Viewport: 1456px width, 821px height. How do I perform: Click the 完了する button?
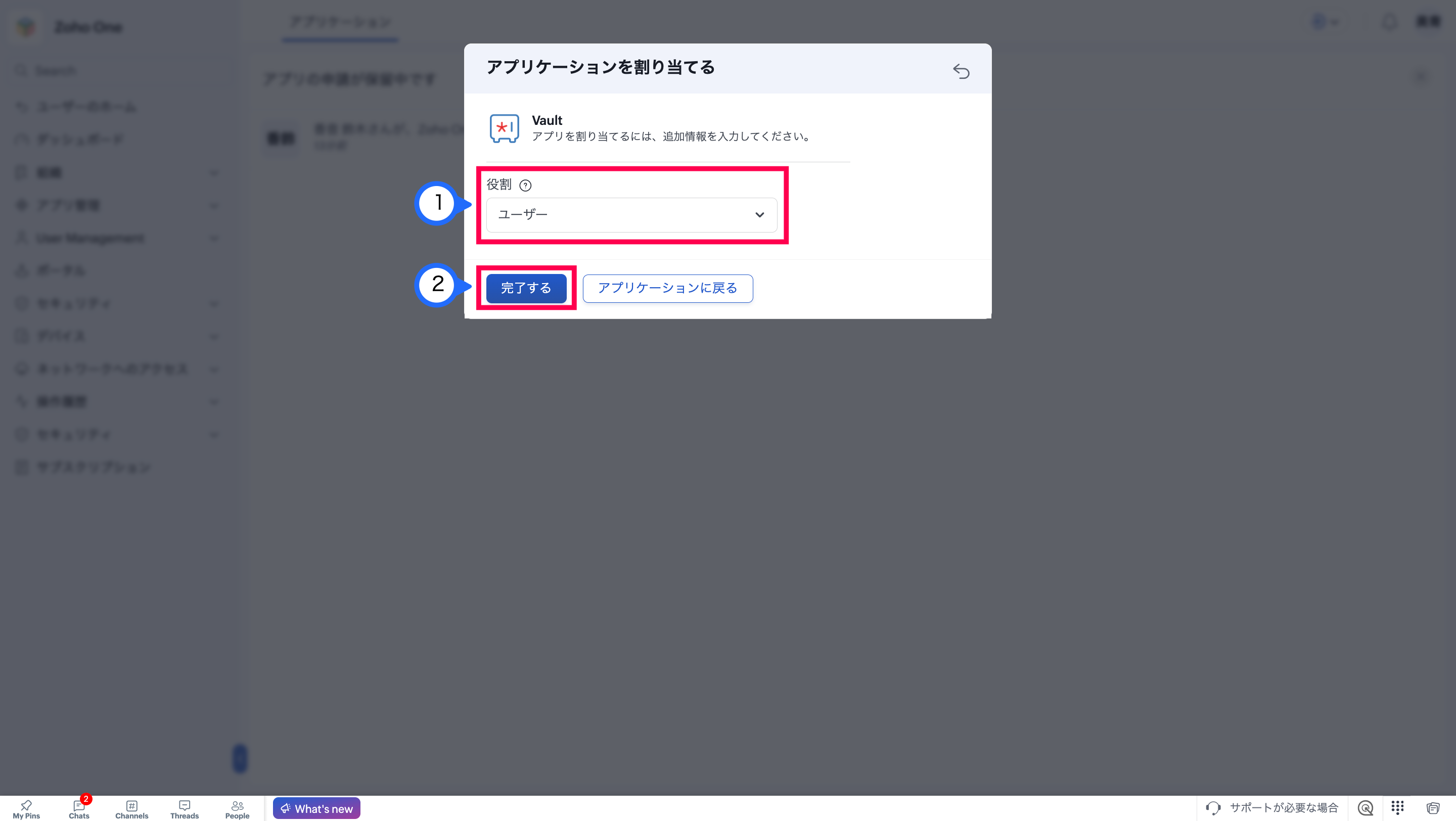526,288
